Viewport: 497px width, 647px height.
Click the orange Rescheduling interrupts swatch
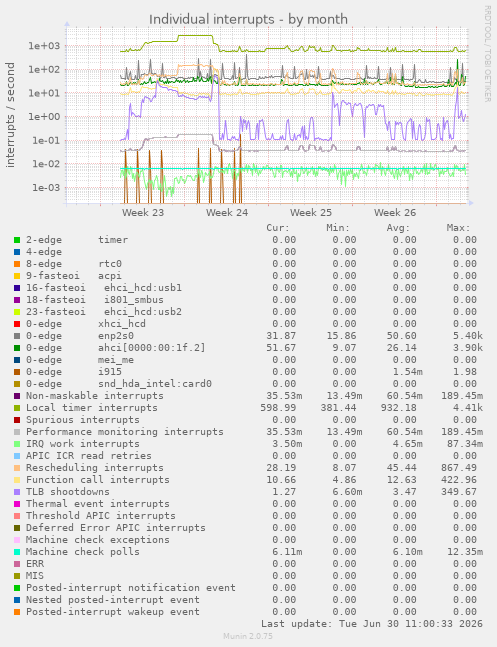[17, 468]
